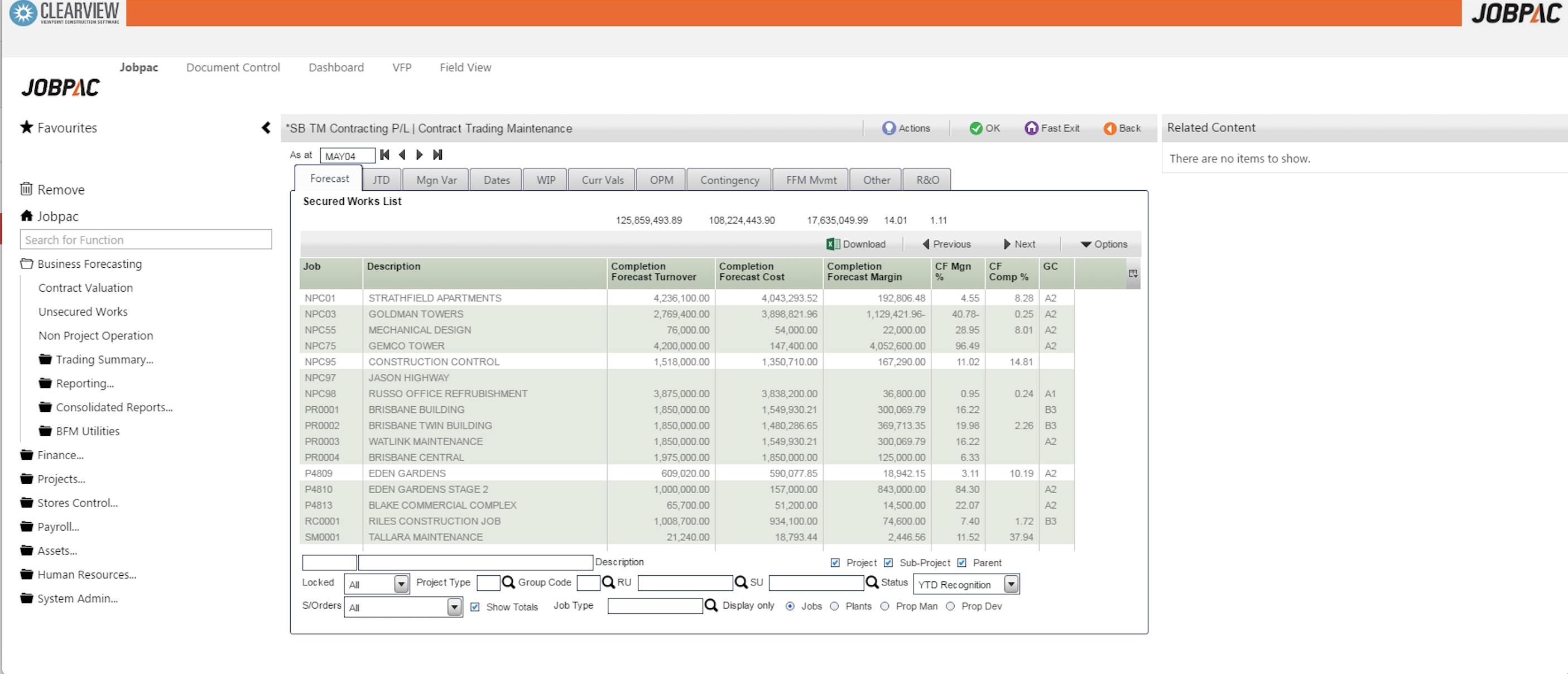Go to previous period arrow

coord(402,155)
